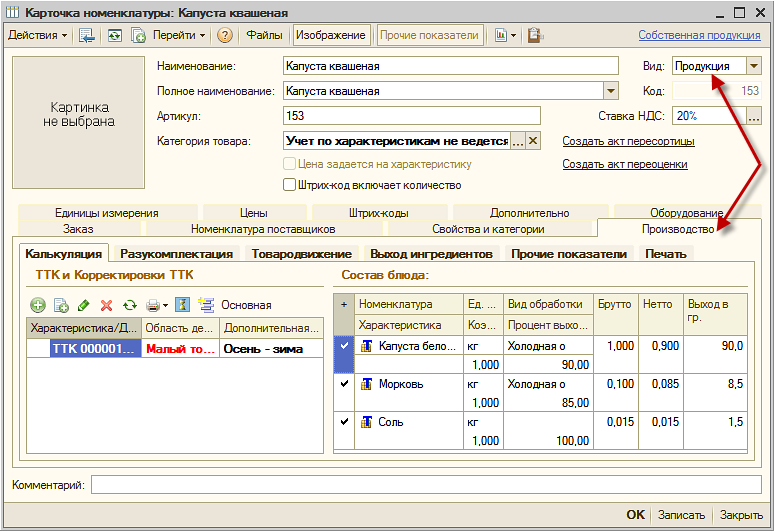
Task: Open the Действия dropdown menu
Action: (38, 36)
